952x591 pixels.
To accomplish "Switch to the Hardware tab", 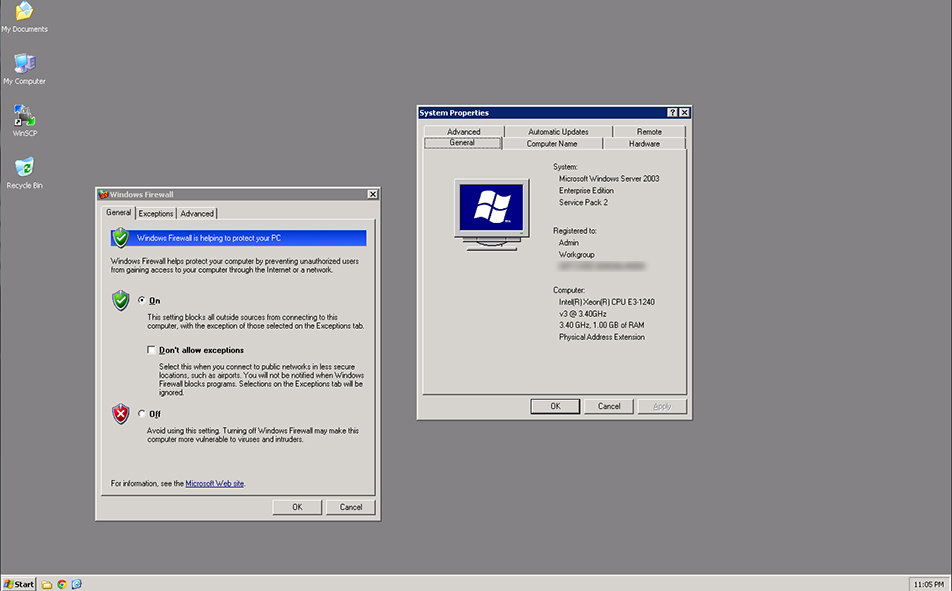I will pyautogui.click(x=644, y=144).
